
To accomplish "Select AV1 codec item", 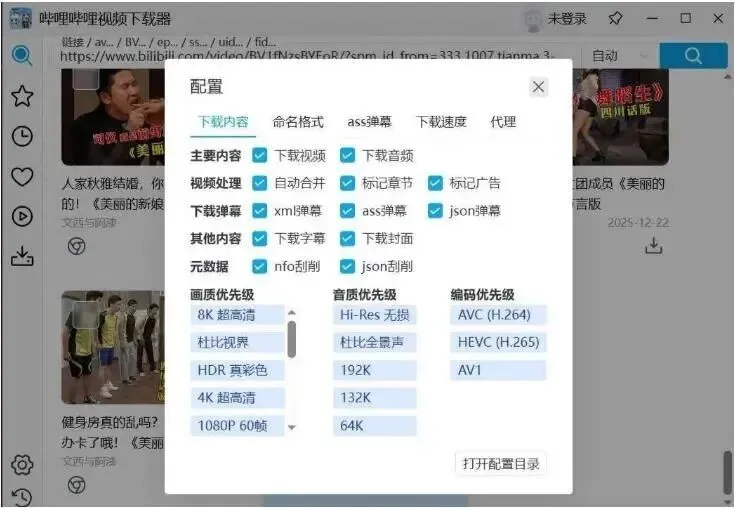I will [498, 370].
